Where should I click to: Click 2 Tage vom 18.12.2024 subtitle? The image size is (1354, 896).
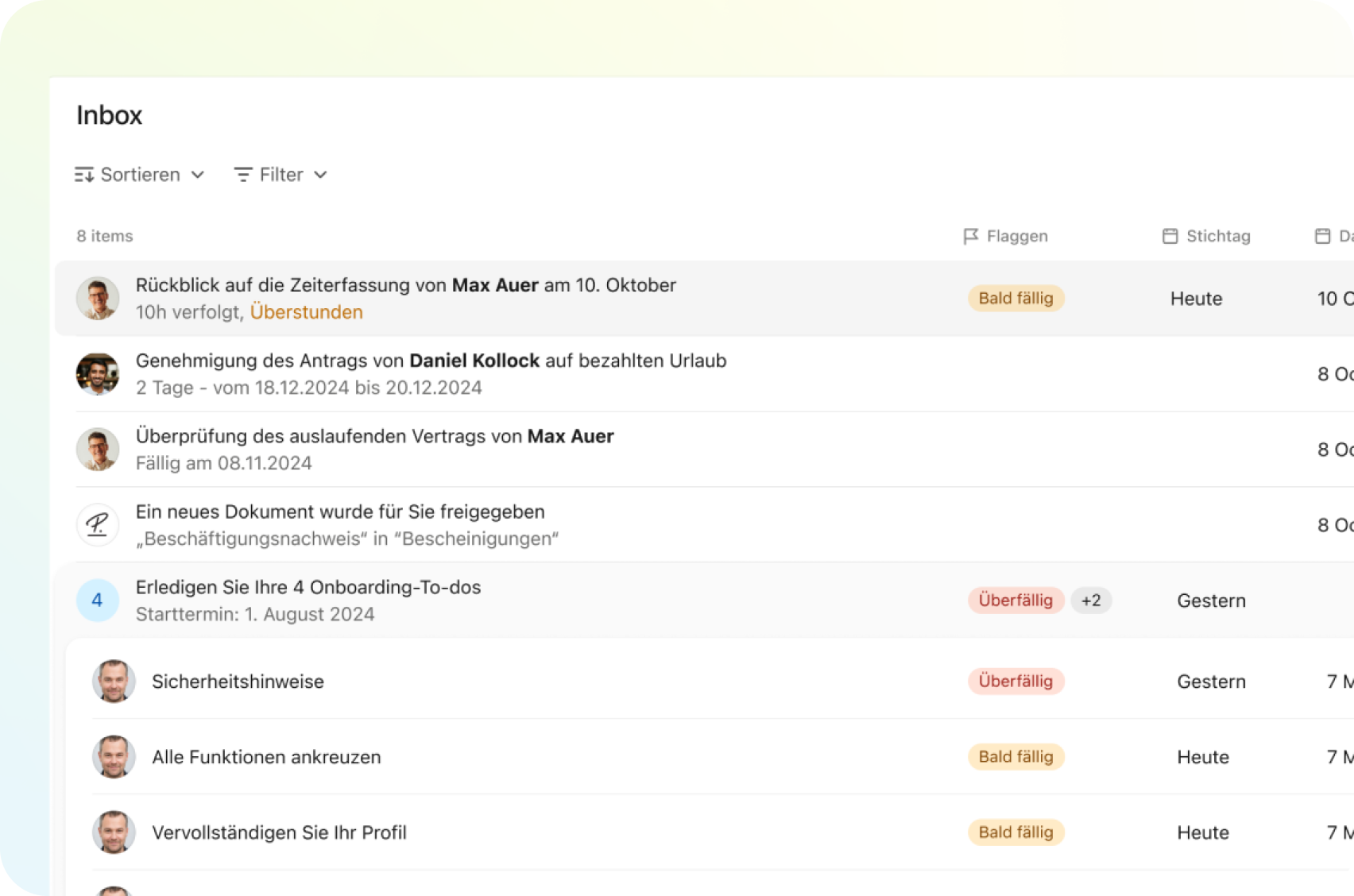point(309,388)
